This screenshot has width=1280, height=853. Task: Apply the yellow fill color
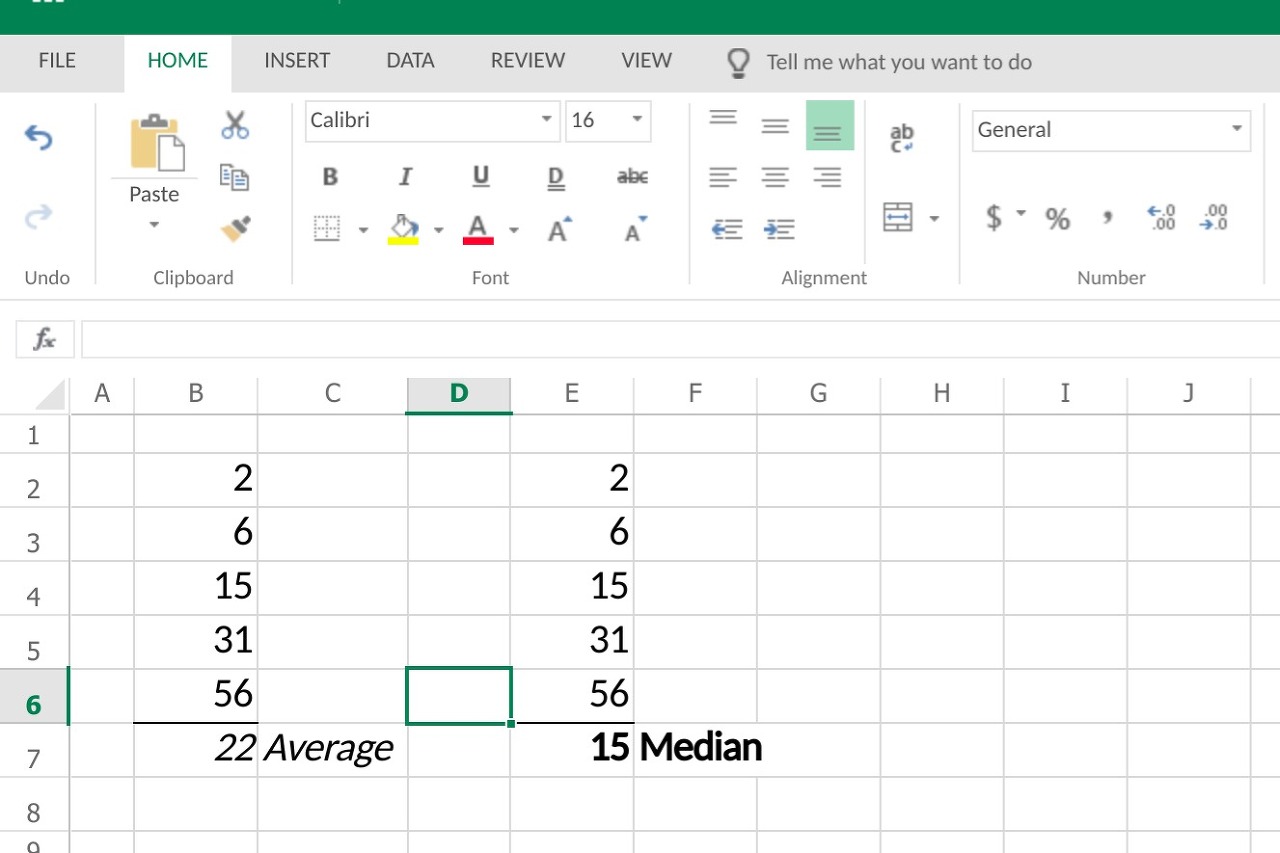point(403,229)
